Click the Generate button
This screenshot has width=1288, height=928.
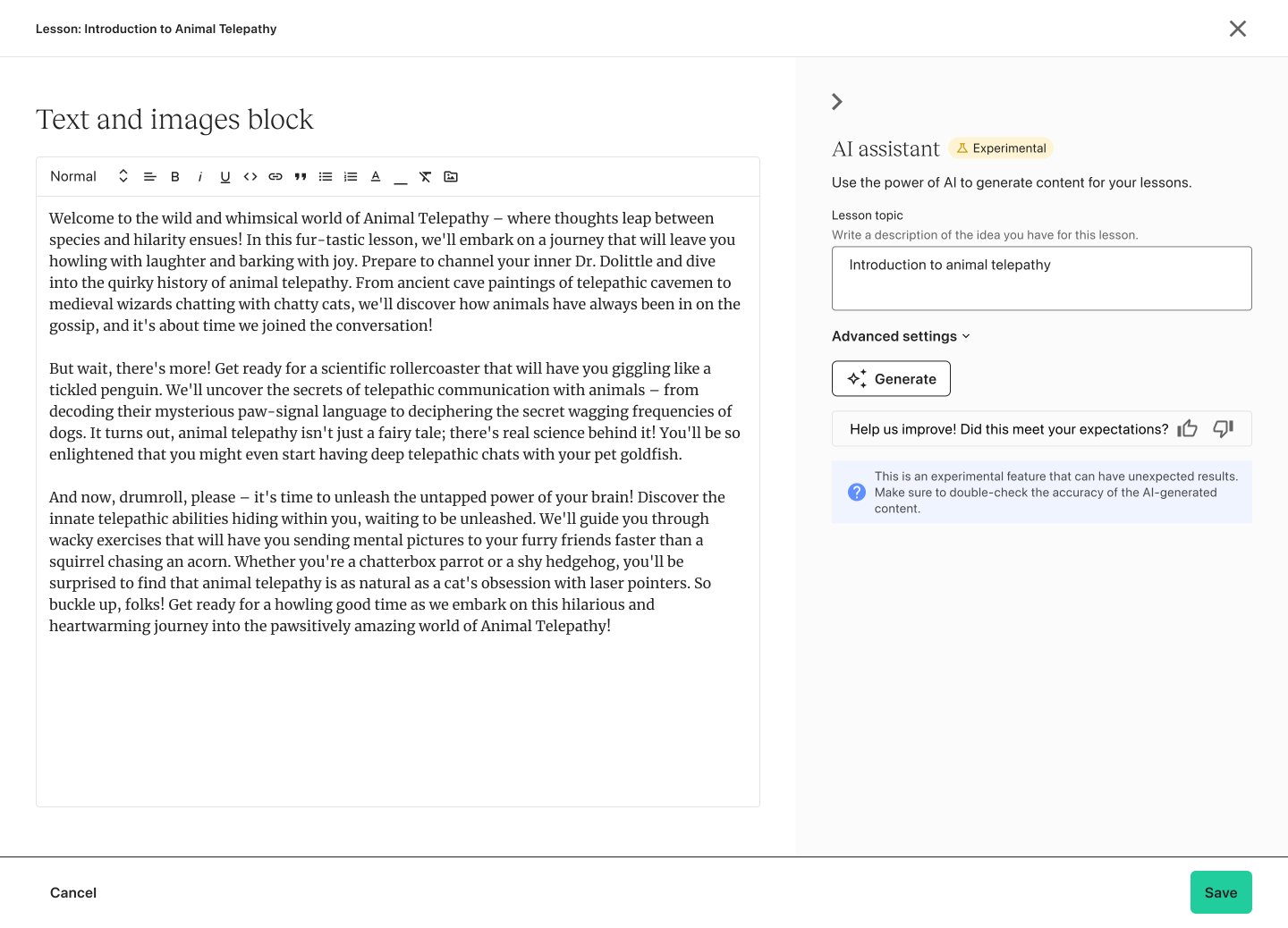point(891,379)
